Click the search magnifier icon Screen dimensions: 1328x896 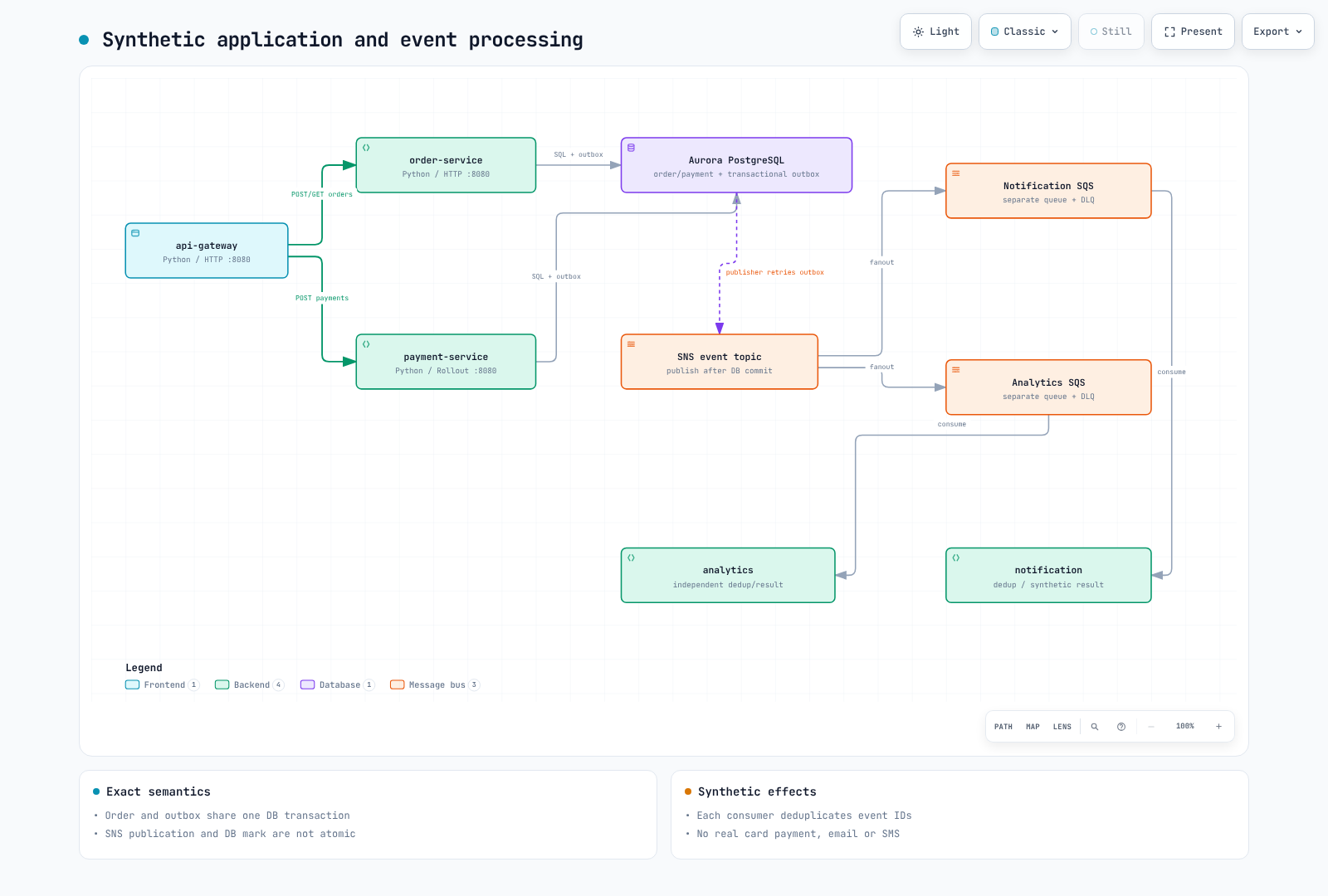(1095, 727)
